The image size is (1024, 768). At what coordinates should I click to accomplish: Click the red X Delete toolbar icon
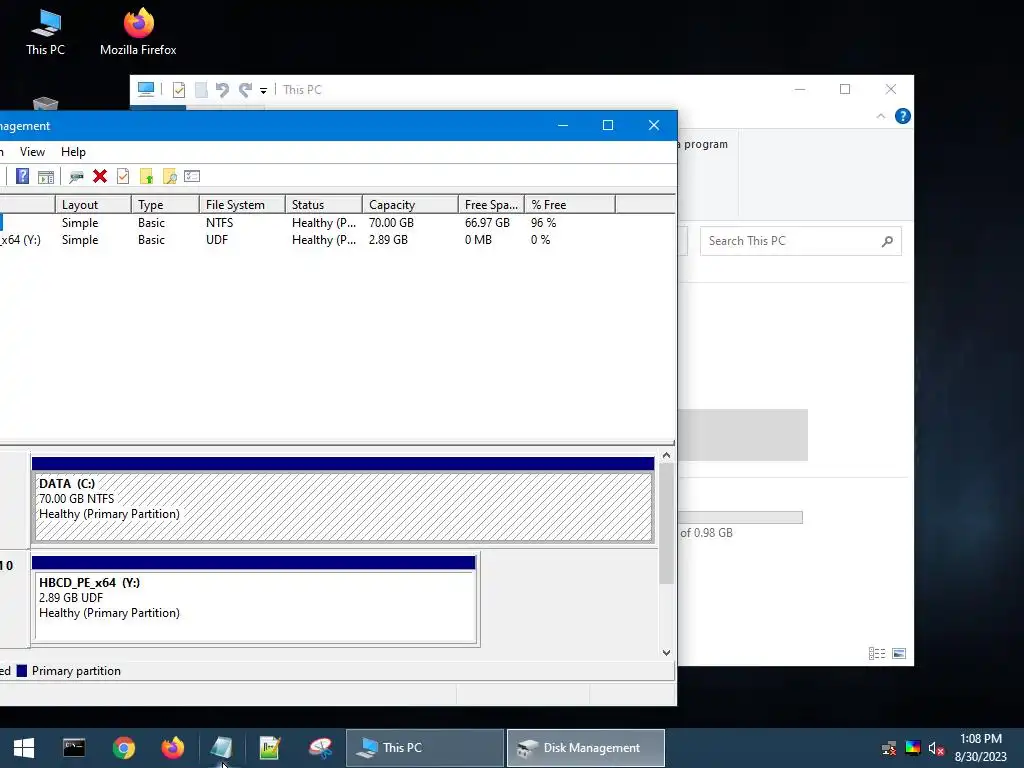(100, 176)
